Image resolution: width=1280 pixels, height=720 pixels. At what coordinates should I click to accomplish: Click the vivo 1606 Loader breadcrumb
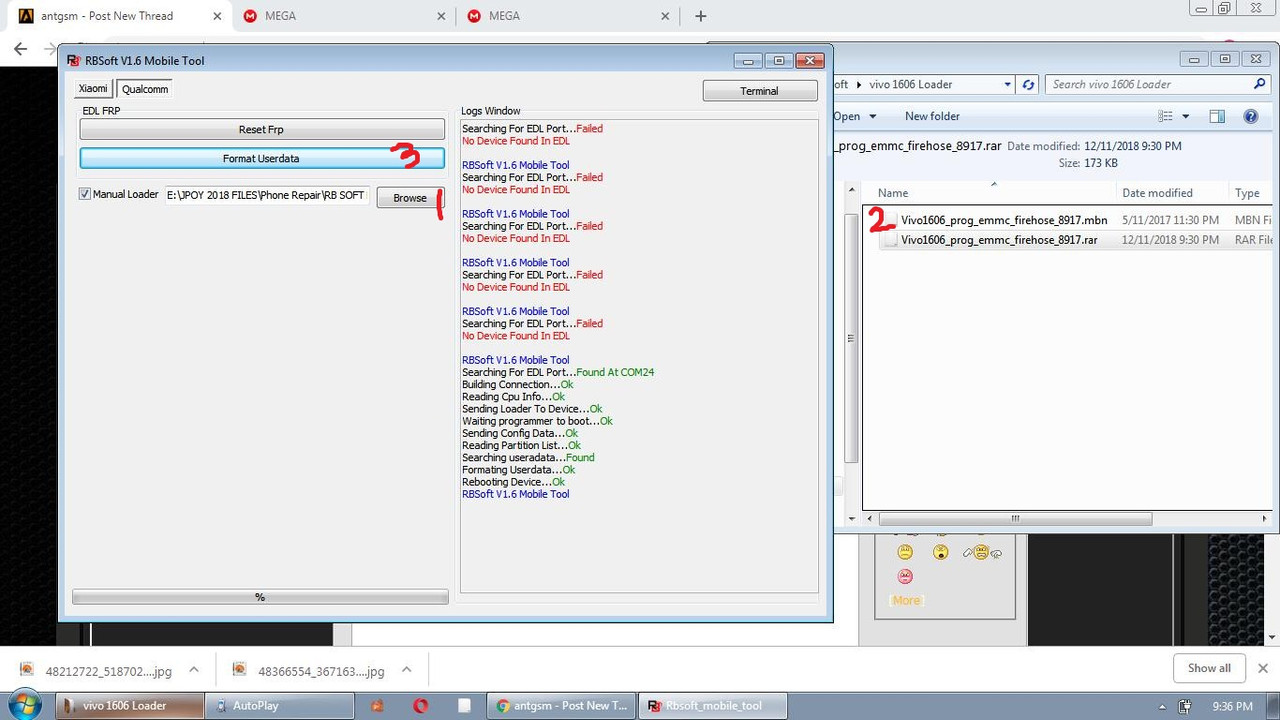point(911,85)
